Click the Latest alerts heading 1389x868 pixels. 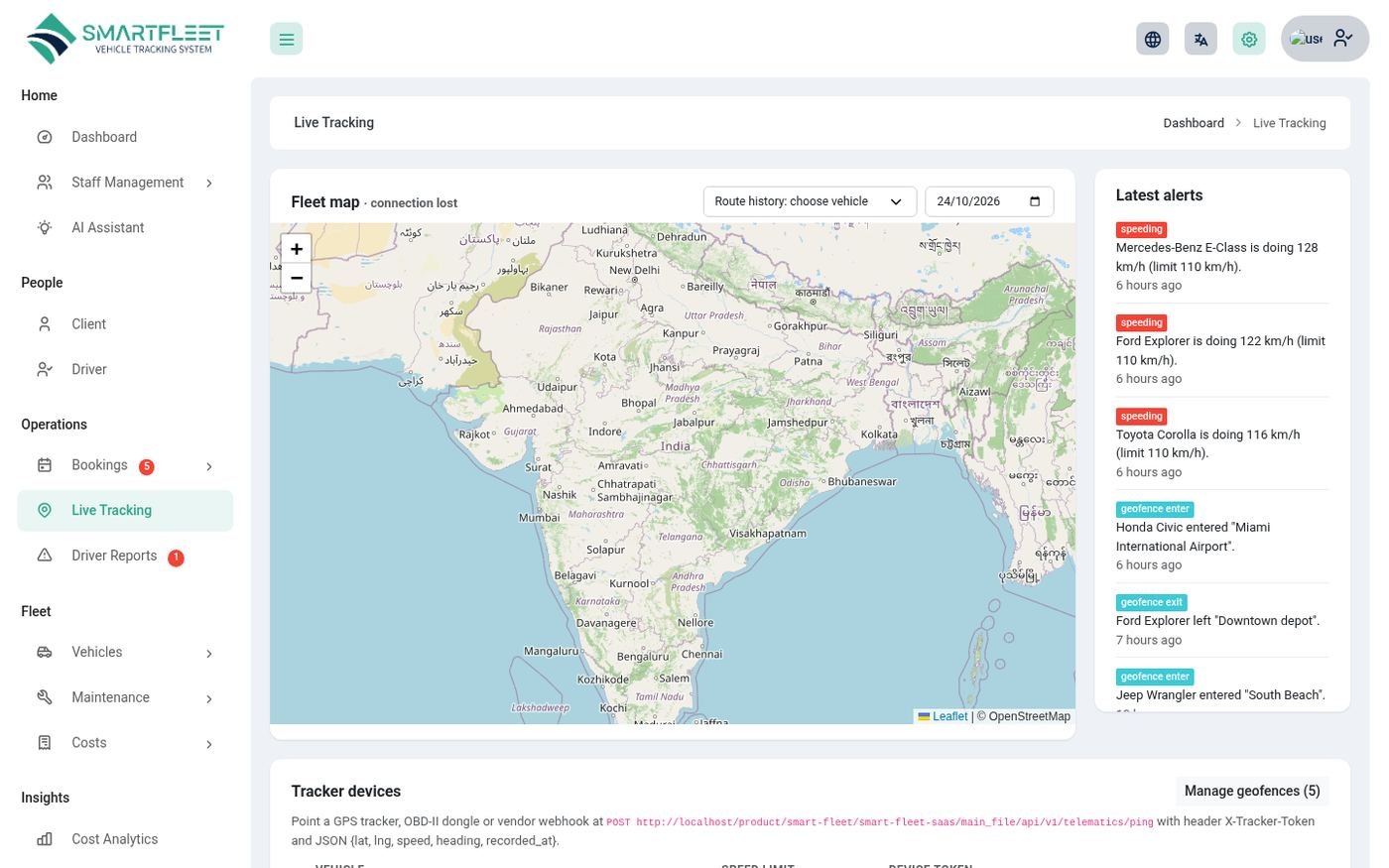tap(1159, 195)
